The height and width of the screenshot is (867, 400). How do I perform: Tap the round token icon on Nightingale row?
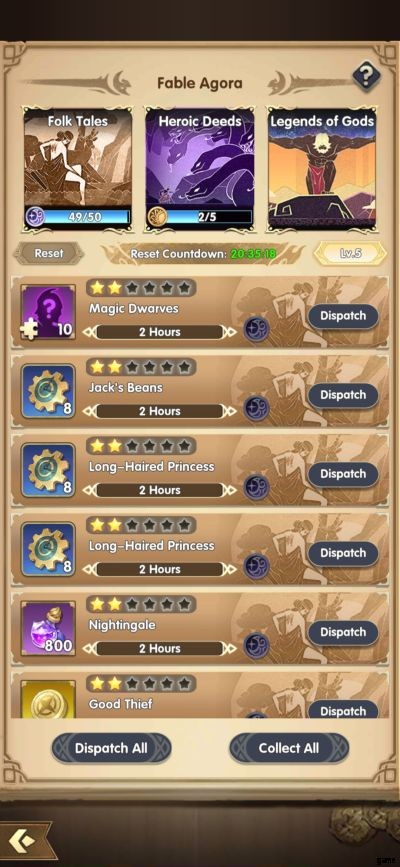point(257,646)
